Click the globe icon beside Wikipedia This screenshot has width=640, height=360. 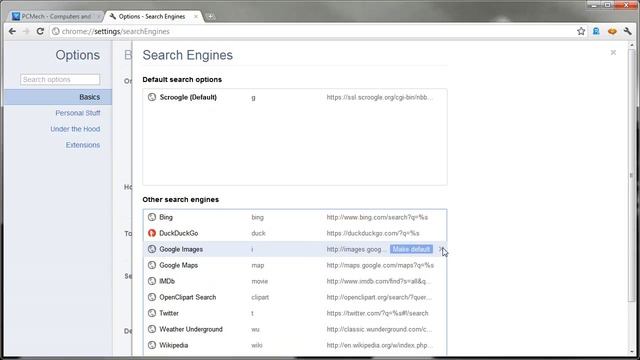[x=152, y=345]
